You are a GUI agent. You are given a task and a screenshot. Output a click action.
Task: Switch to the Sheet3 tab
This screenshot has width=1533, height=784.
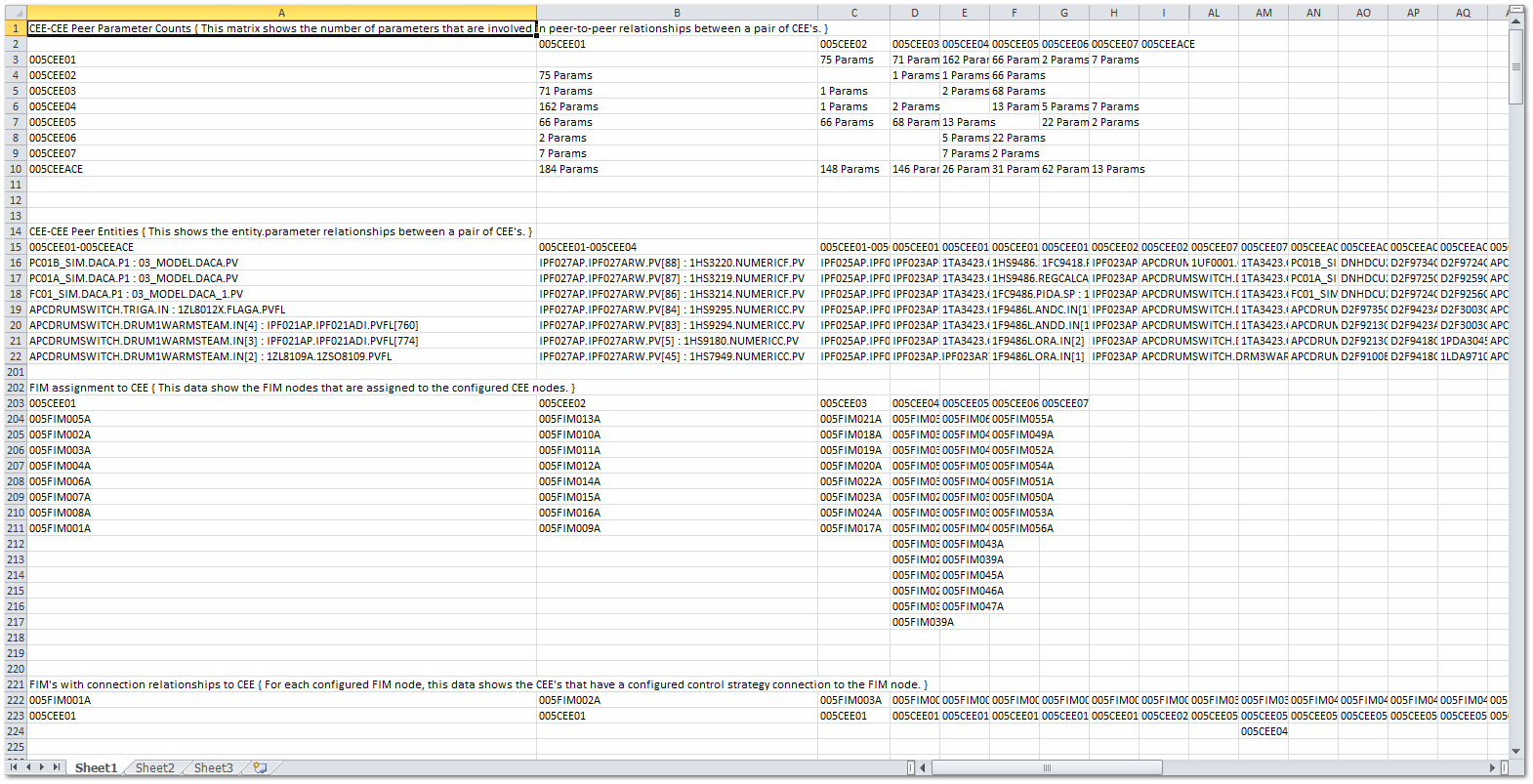point(214,768)
